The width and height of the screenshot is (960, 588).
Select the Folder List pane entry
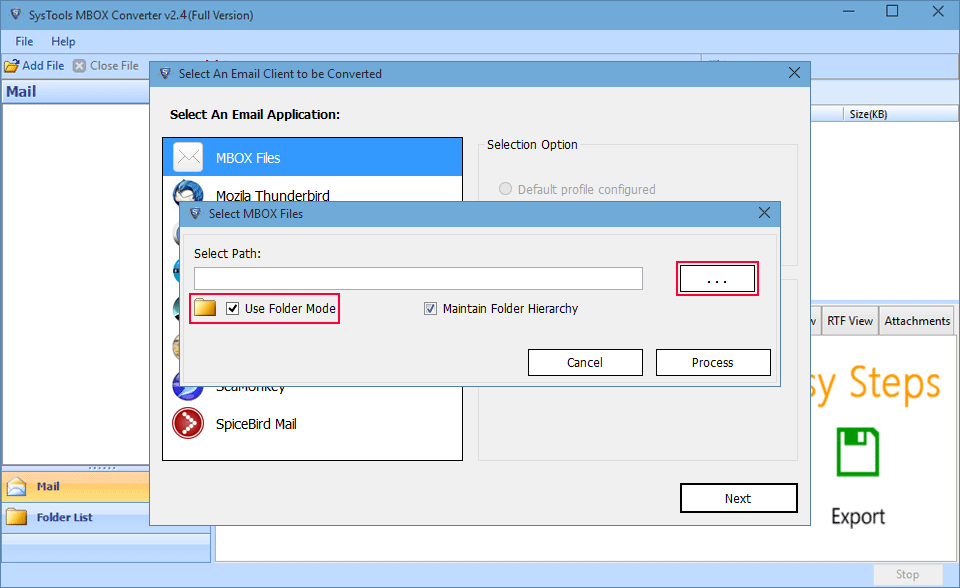(x=76, y=517)
